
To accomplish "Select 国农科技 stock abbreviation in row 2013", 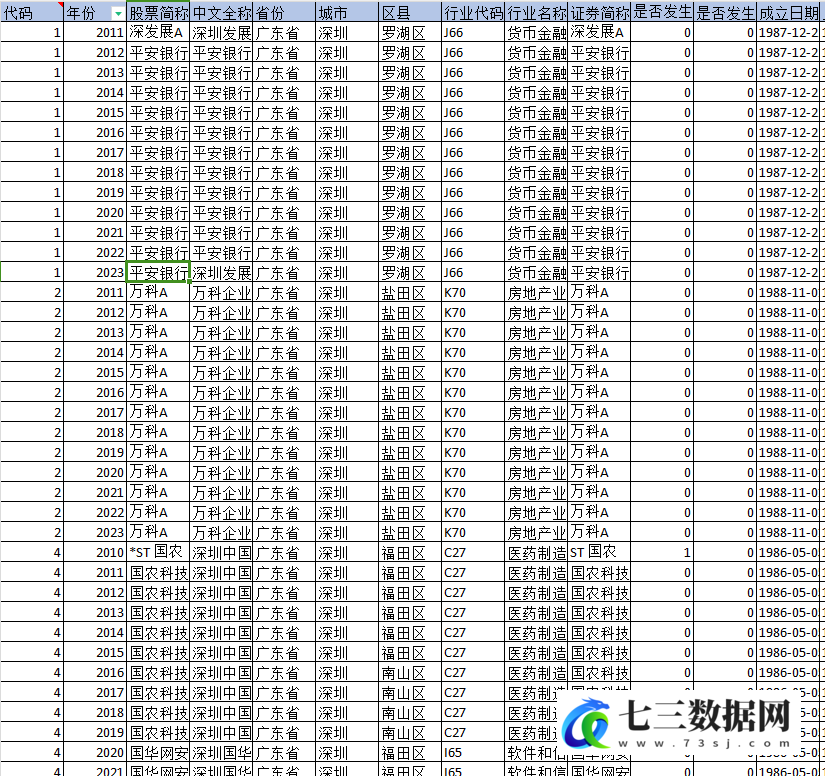I will pyautogui.click(x=158, y=612).
